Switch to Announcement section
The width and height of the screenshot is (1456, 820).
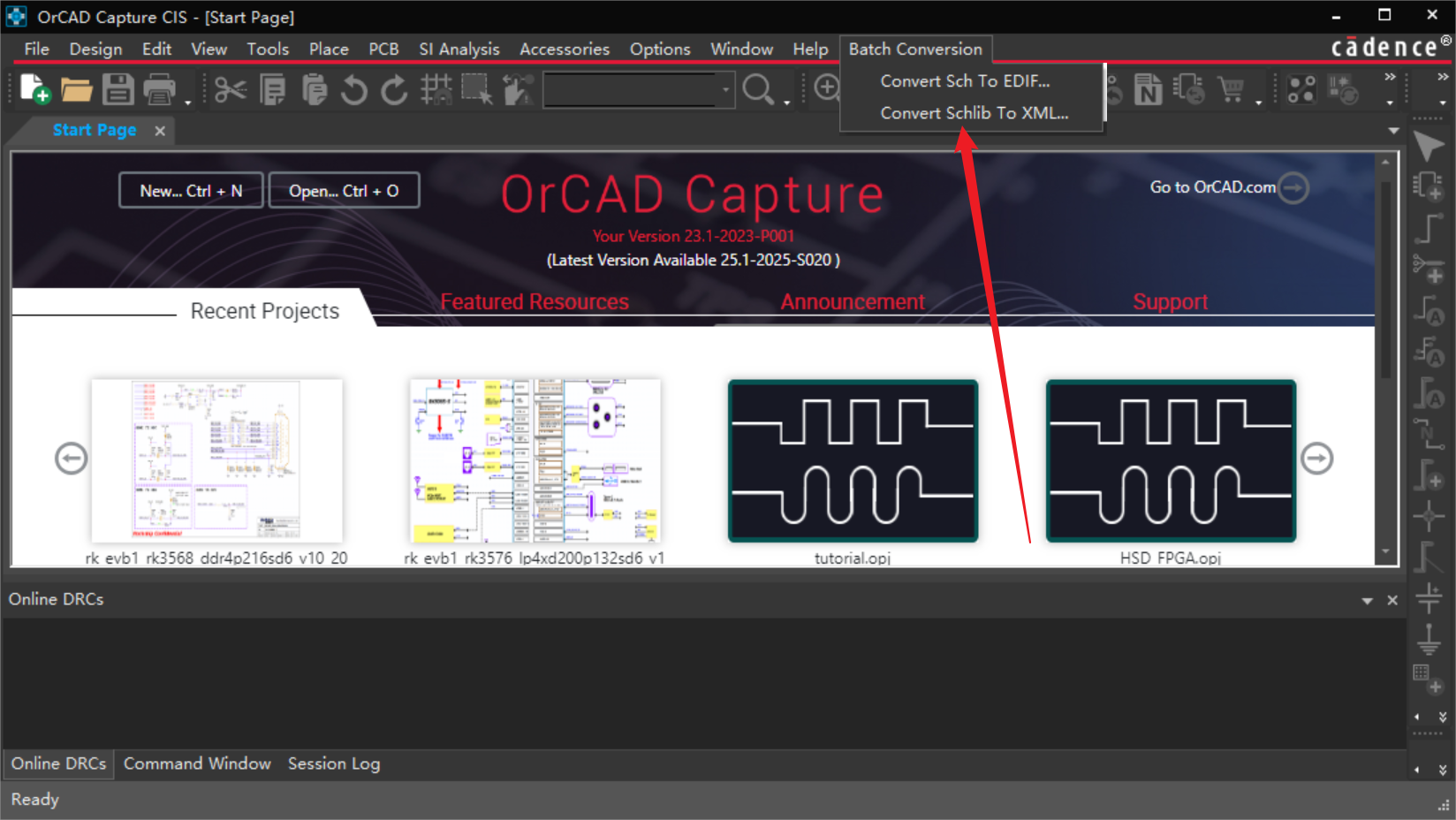[x=853, y=302]
